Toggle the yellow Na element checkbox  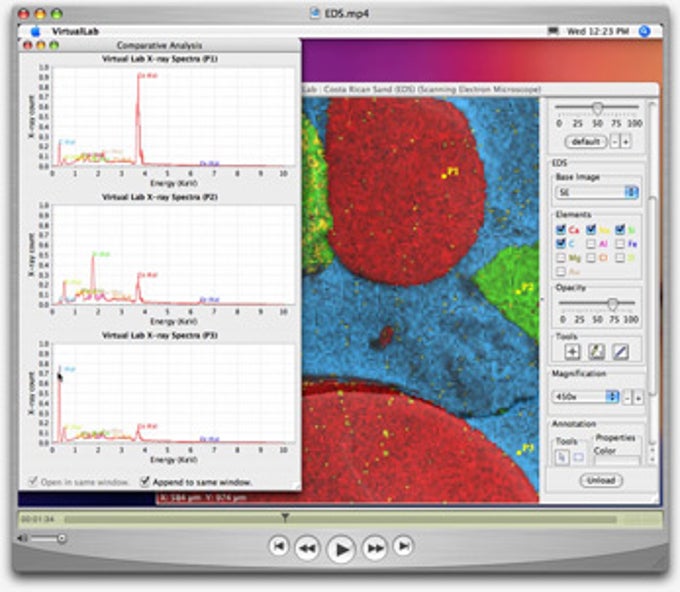[591, 229]
